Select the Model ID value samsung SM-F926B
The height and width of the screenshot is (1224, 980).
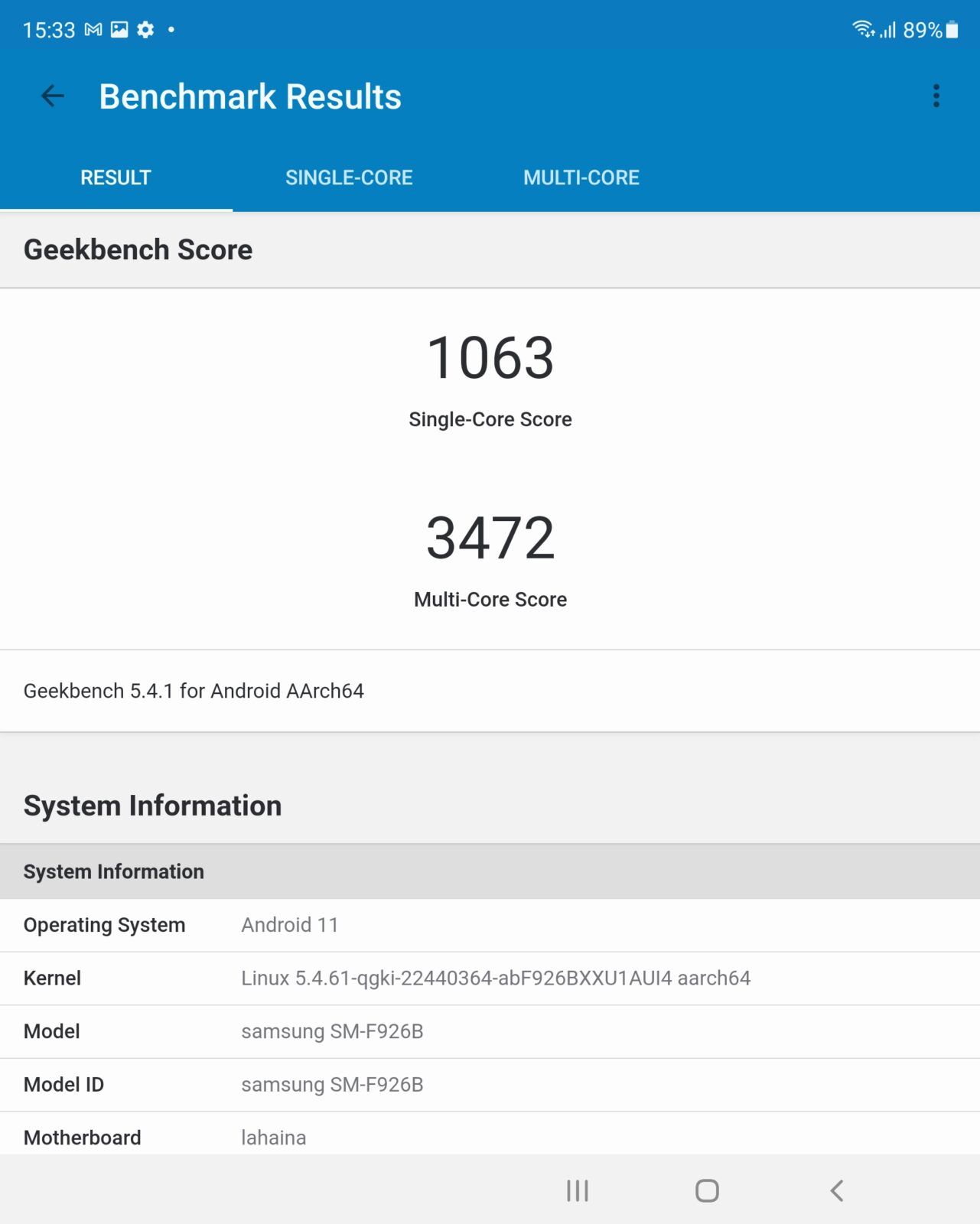[332, 1085]
